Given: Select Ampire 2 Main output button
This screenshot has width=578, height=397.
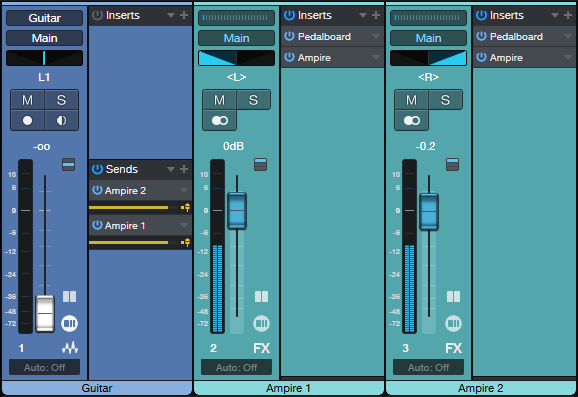Looking at the screenshot, I should point(429,38).
